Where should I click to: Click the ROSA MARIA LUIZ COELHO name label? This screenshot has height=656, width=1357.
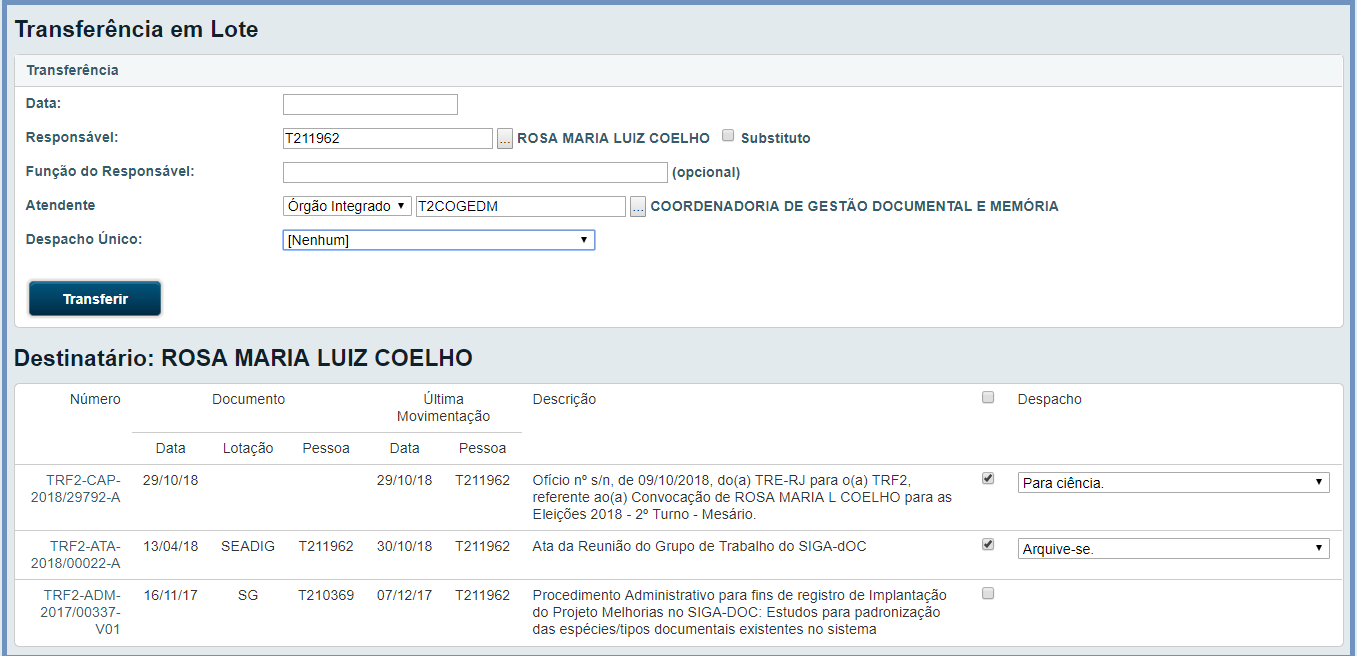click(x=613, y=138)
